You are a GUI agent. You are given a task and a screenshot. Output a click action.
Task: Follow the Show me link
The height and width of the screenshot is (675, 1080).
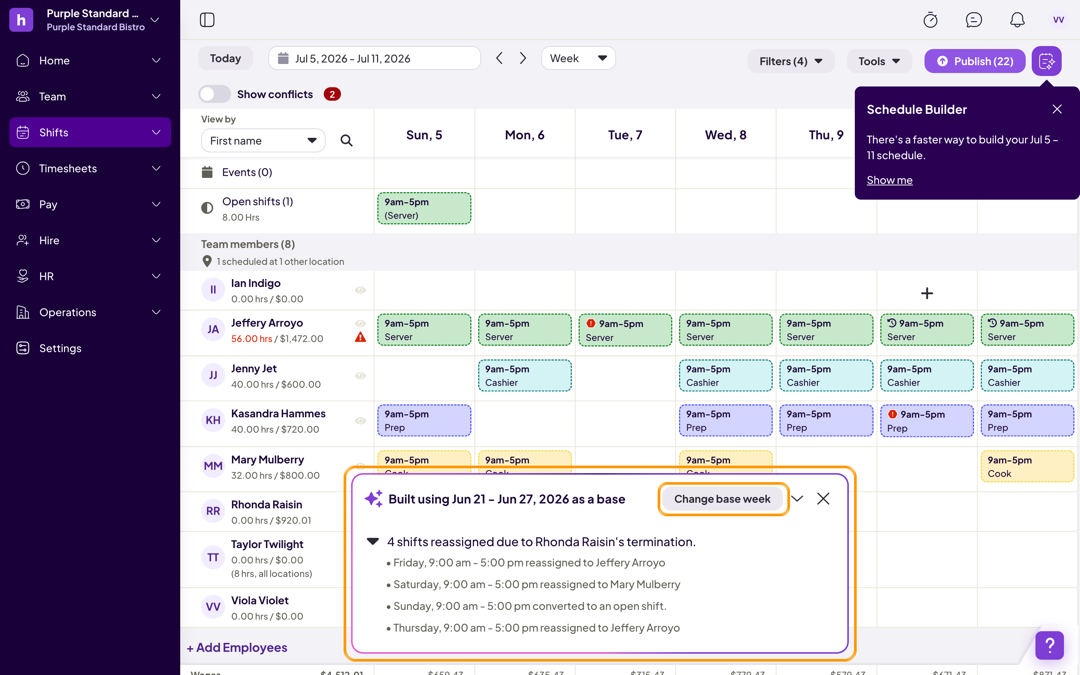(889, 180)
